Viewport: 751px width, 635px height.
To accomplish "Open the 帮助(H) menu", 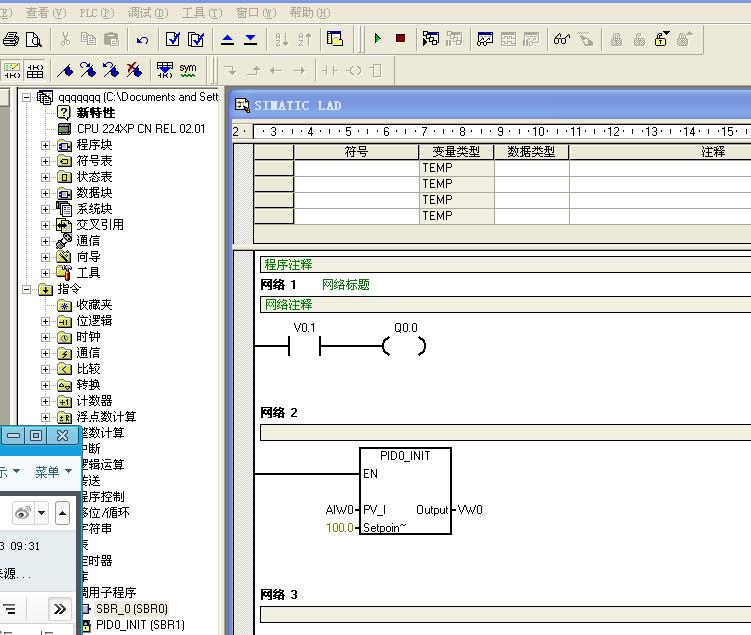I will pos(309,13).
